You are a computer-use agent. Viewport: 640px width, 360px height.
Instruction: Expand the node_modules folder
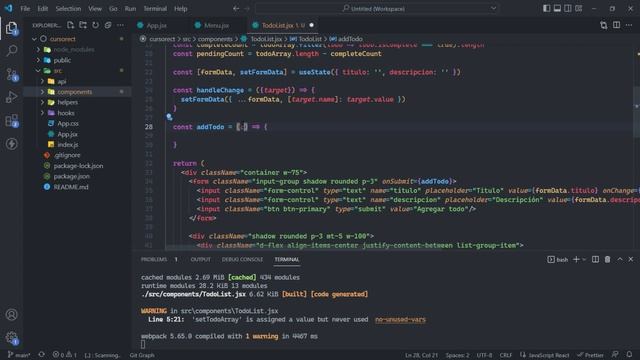tap(38, 49)
